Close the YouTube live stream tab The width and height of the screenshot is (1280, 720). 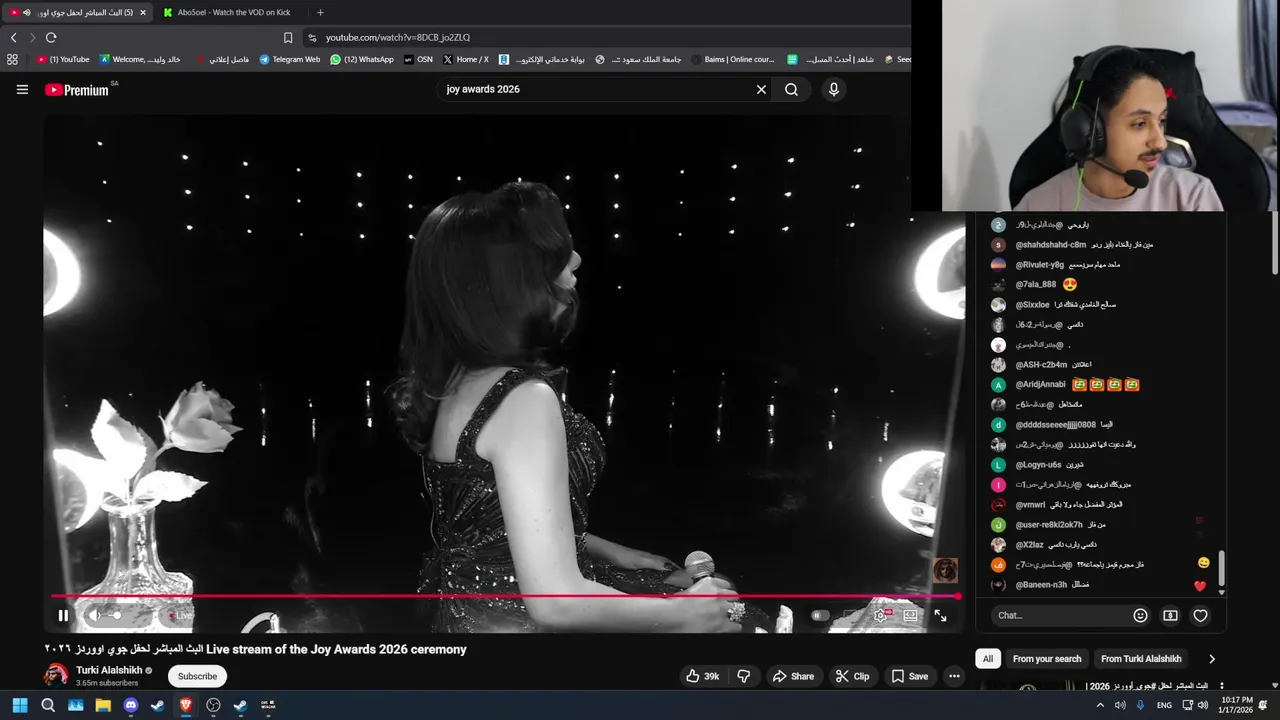click(142, 12)
